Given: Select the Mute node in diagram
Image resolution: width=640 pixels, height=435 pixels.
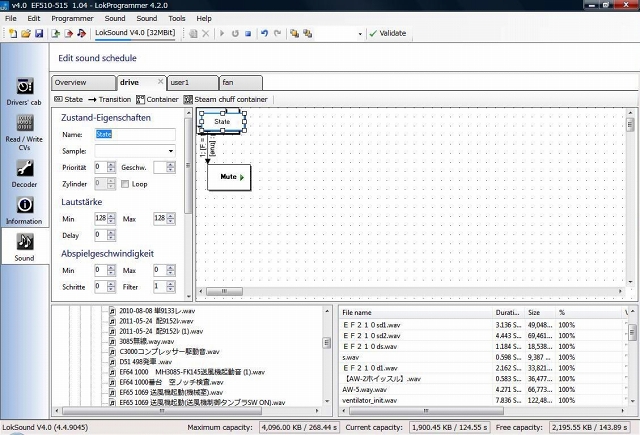Looking at the screenshot, I should coord(229,177).
